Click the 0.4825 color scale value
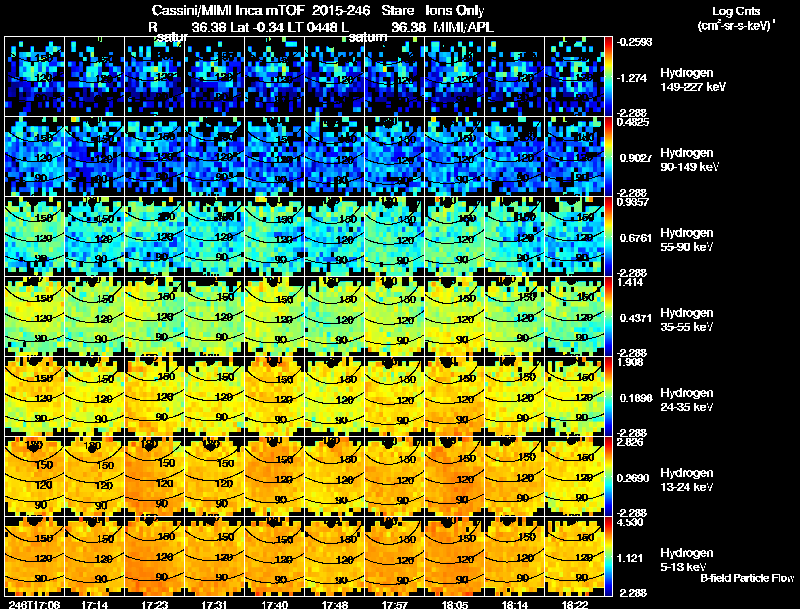 coord(633,122)
